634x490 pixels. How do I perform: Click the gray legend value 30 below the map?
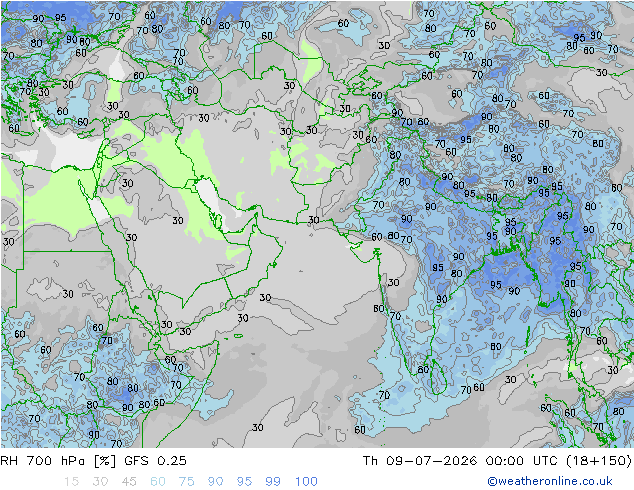100,481
